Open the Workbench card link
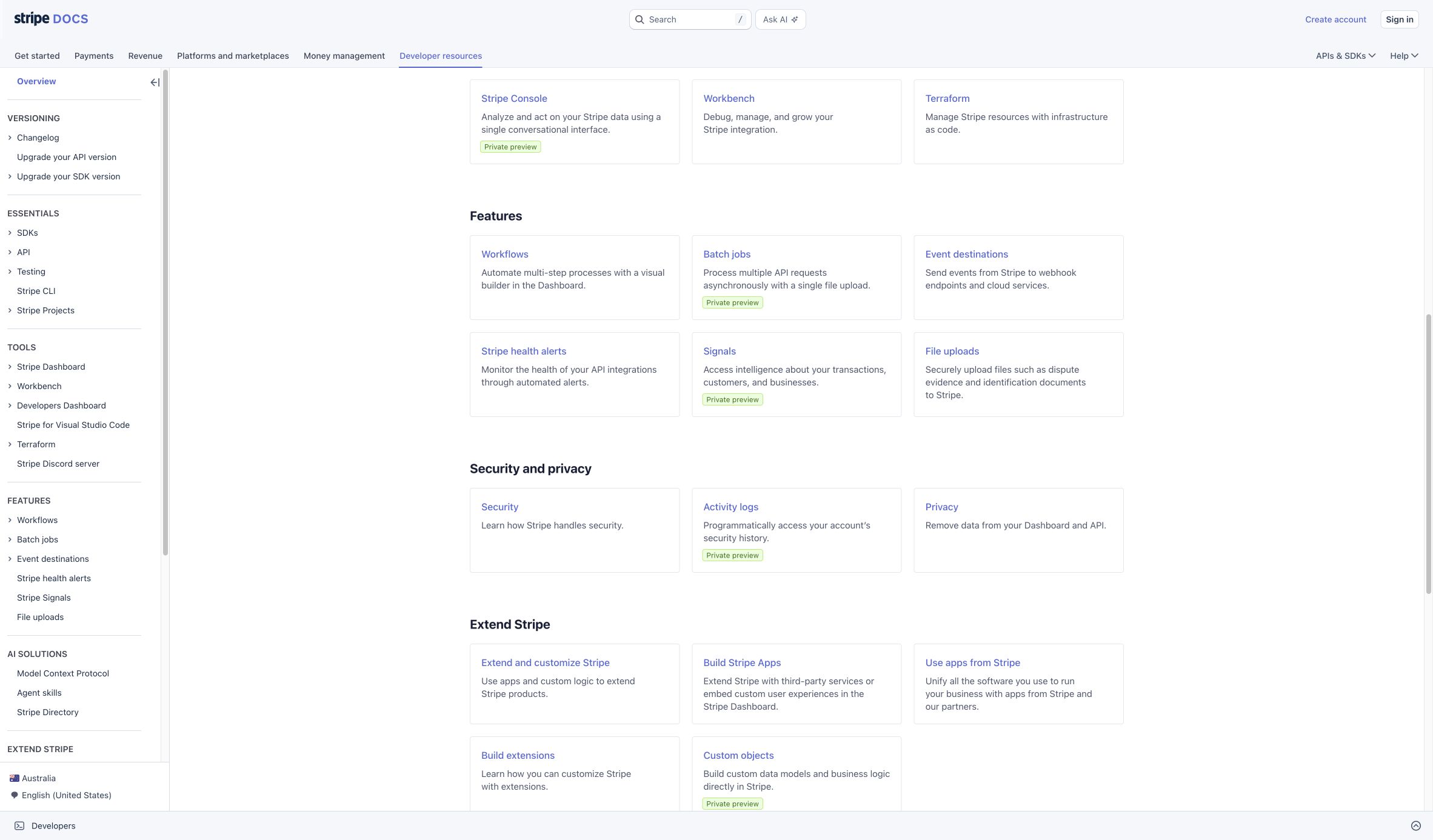The height and width of the screenshot is (840, 1433). point(729,98)
